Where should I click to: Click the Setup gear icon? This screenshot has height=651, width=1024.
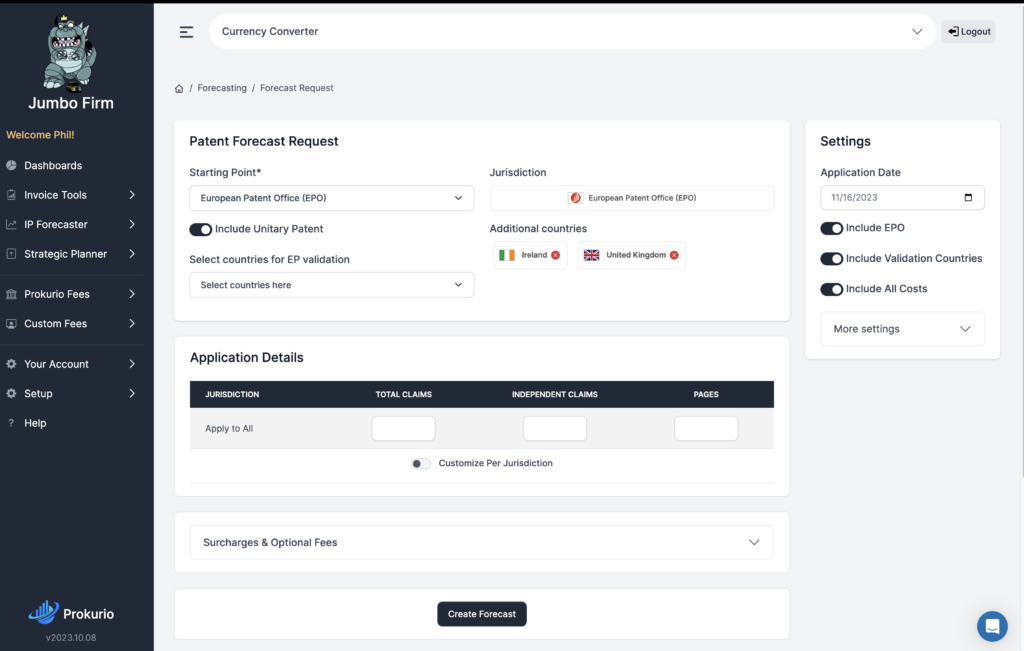[x=11, y=393]
